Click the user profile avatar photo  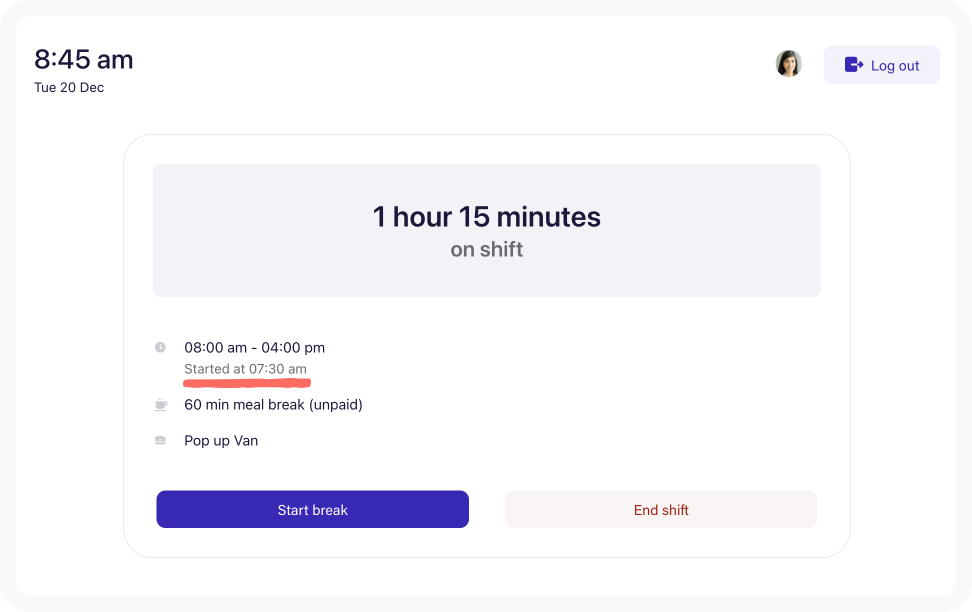[789, 64]
